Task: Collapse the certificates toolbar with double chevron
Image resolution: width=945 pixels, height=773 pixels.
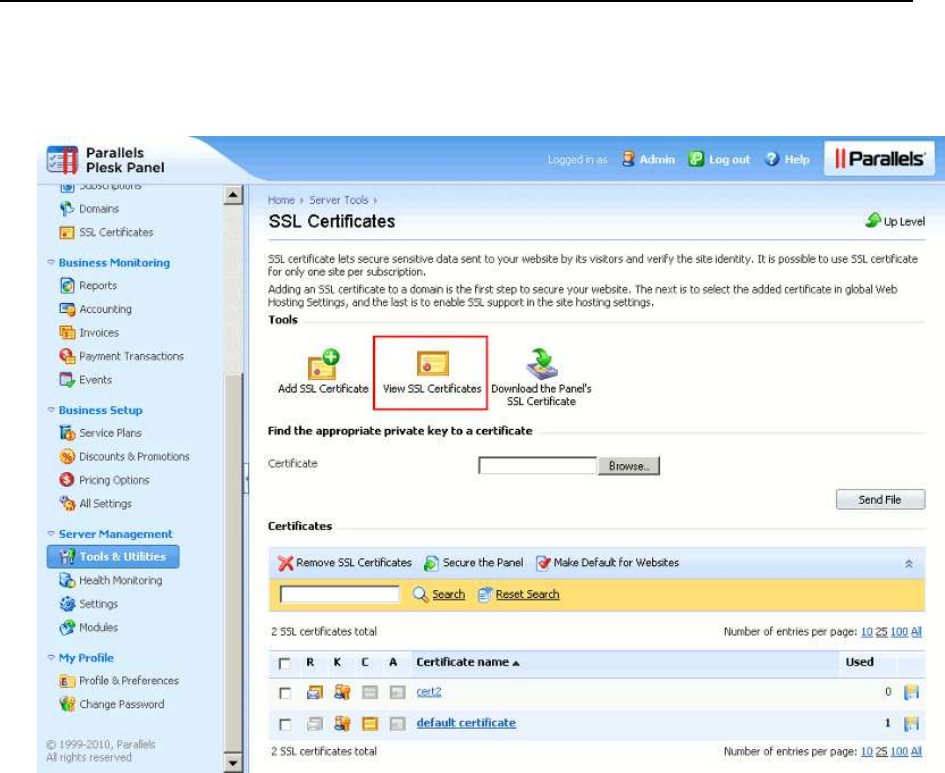Action: click(x=909, y=563)
